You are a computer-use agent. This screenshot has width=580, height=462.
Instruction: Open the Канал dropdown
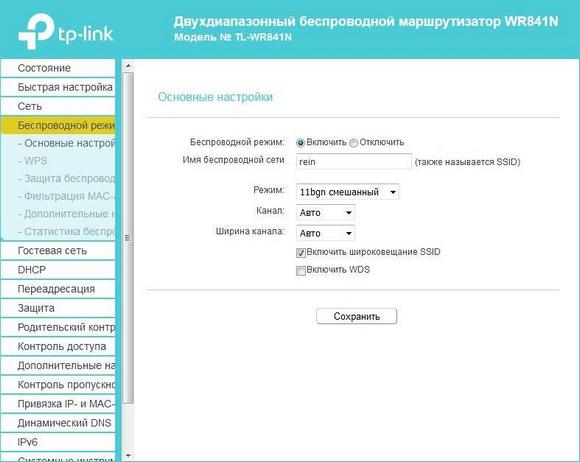(x=325, y=213)
